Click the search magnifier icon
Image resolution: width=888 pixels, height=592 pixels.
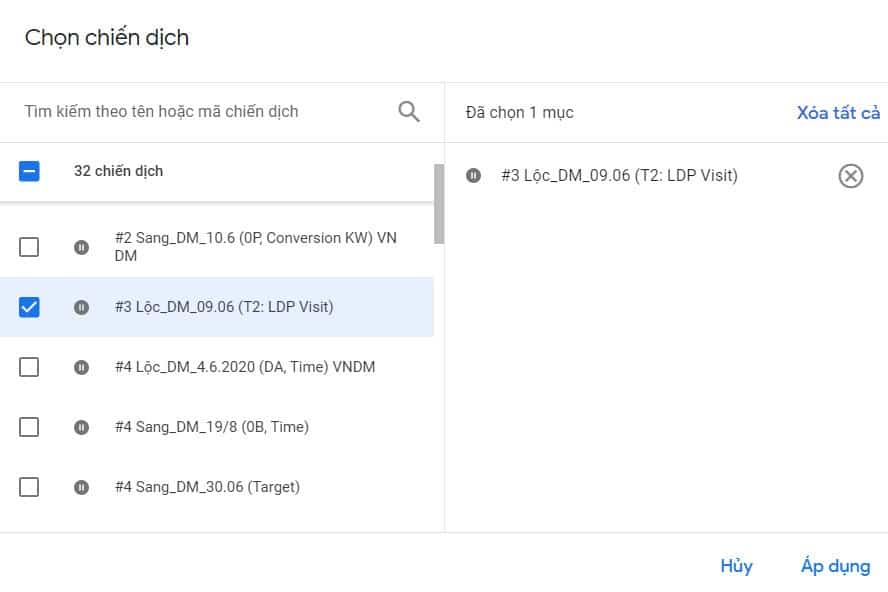pyautogui.click(x=409, y=111)
